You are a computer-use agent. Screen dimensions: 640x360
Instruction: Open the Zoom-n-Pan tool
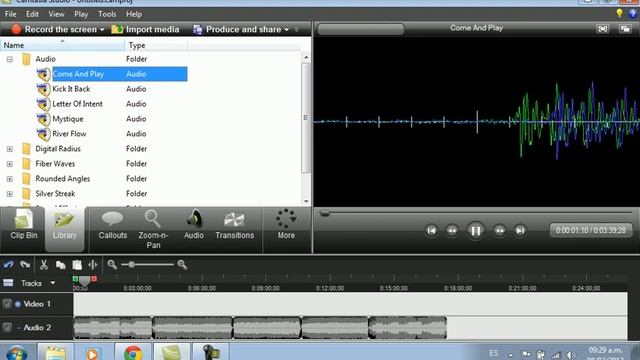click(153, 229)
